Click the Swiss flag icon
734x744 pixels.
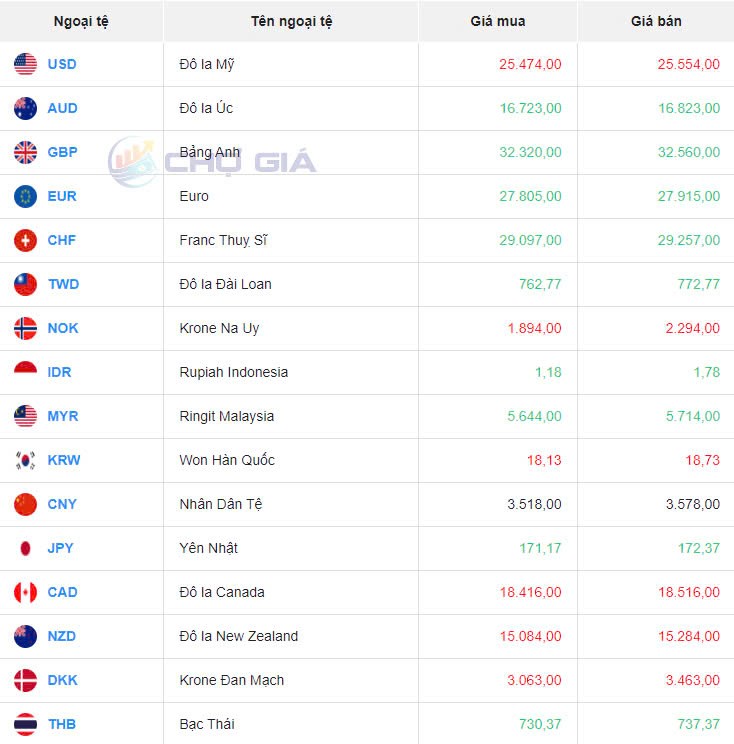click(x=26, y=240)
